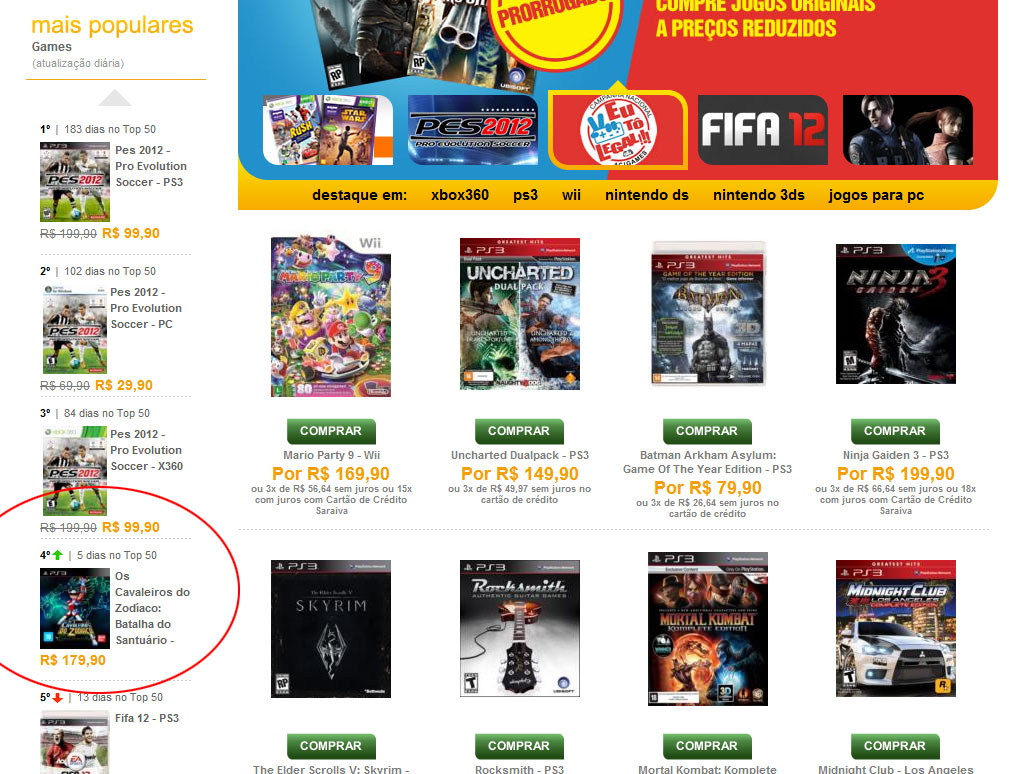Open the wii category link
1020x774 pixels.
pos(571,195)
